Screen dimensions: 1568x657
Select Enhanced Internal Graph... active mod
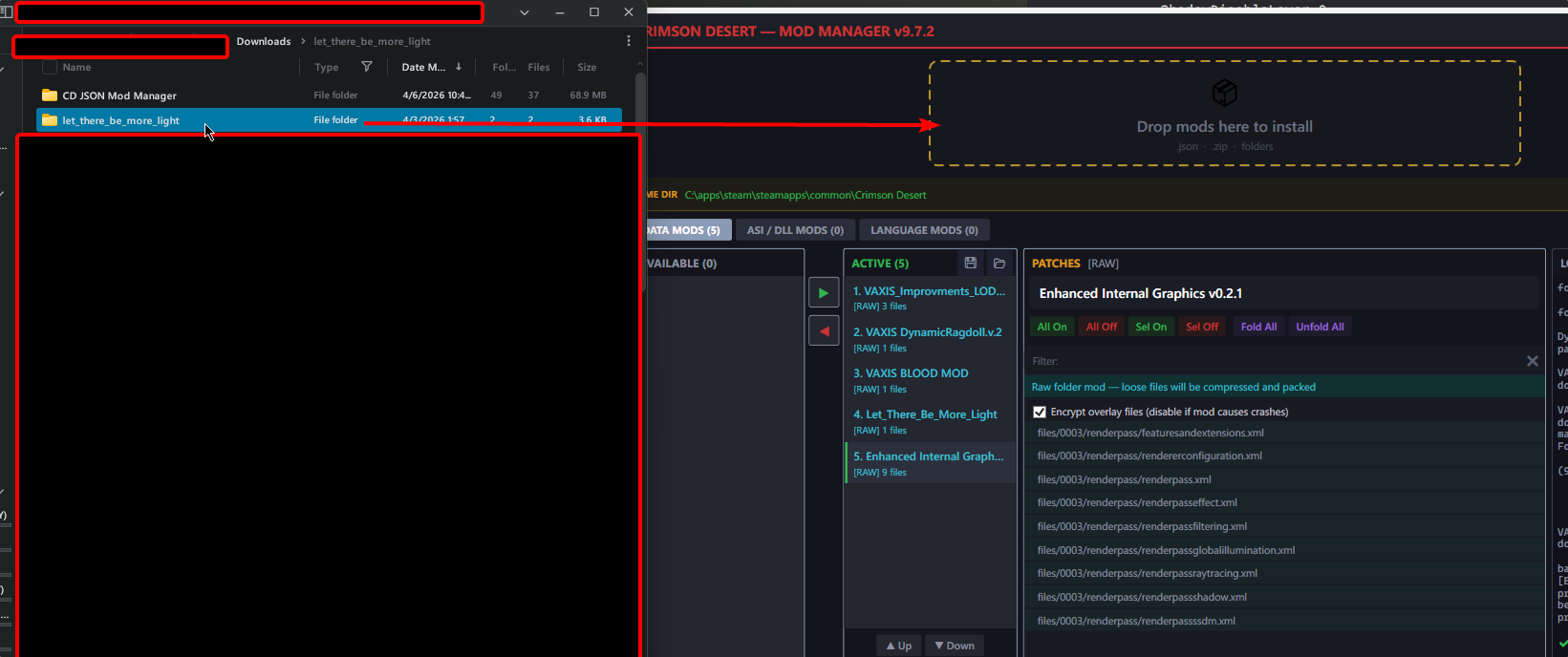(x=930, y=463)
